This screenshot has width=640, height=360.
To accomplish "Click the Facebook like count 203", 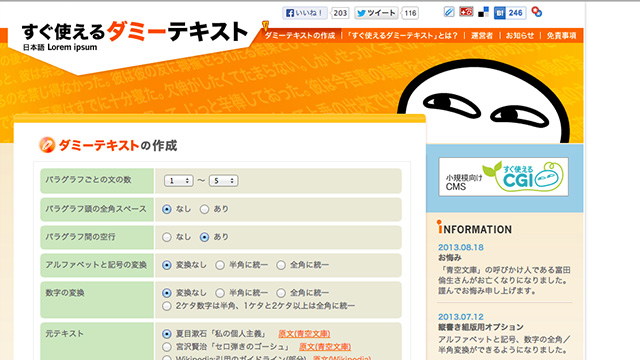I will tap(340, 13).
